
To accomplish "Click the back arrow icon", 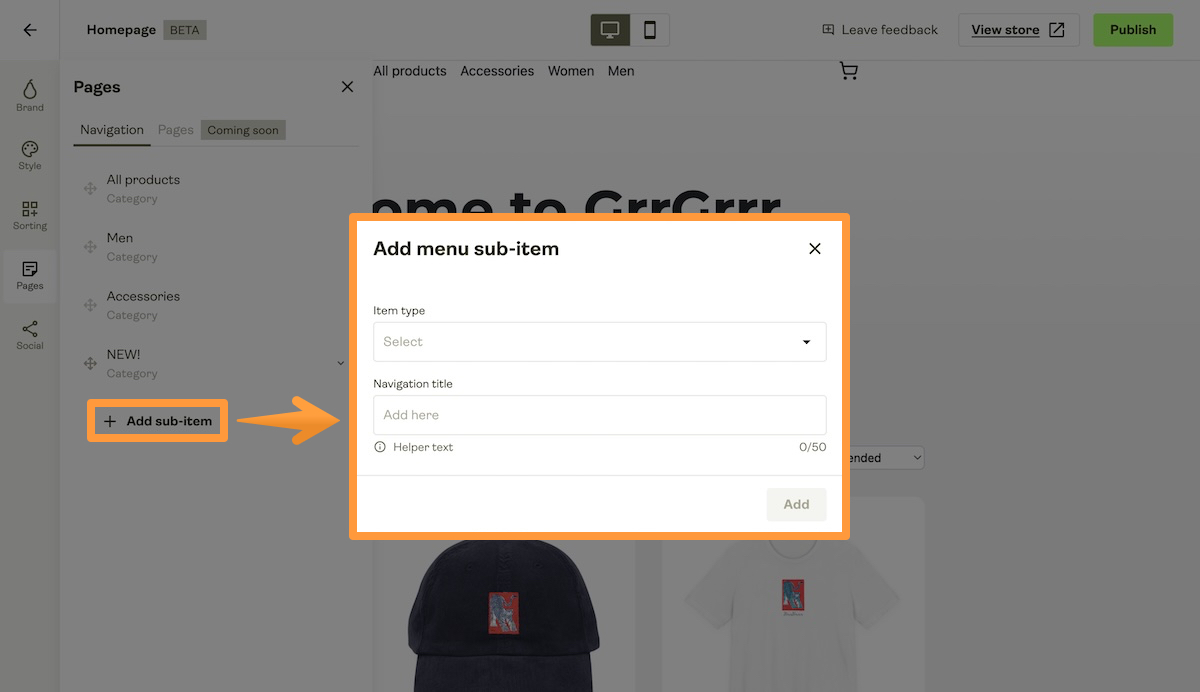I will 30,30.
